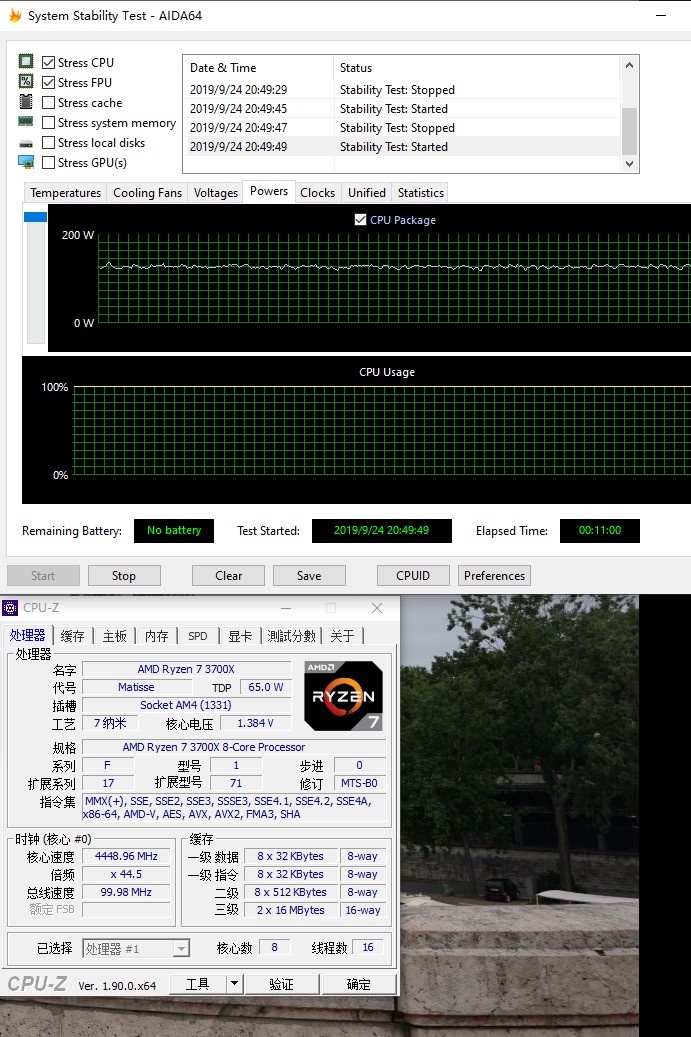Screen dimensions: 691x1037
Task: Open the 关于 tab in CPU-Z
Action: coord(343,636)
